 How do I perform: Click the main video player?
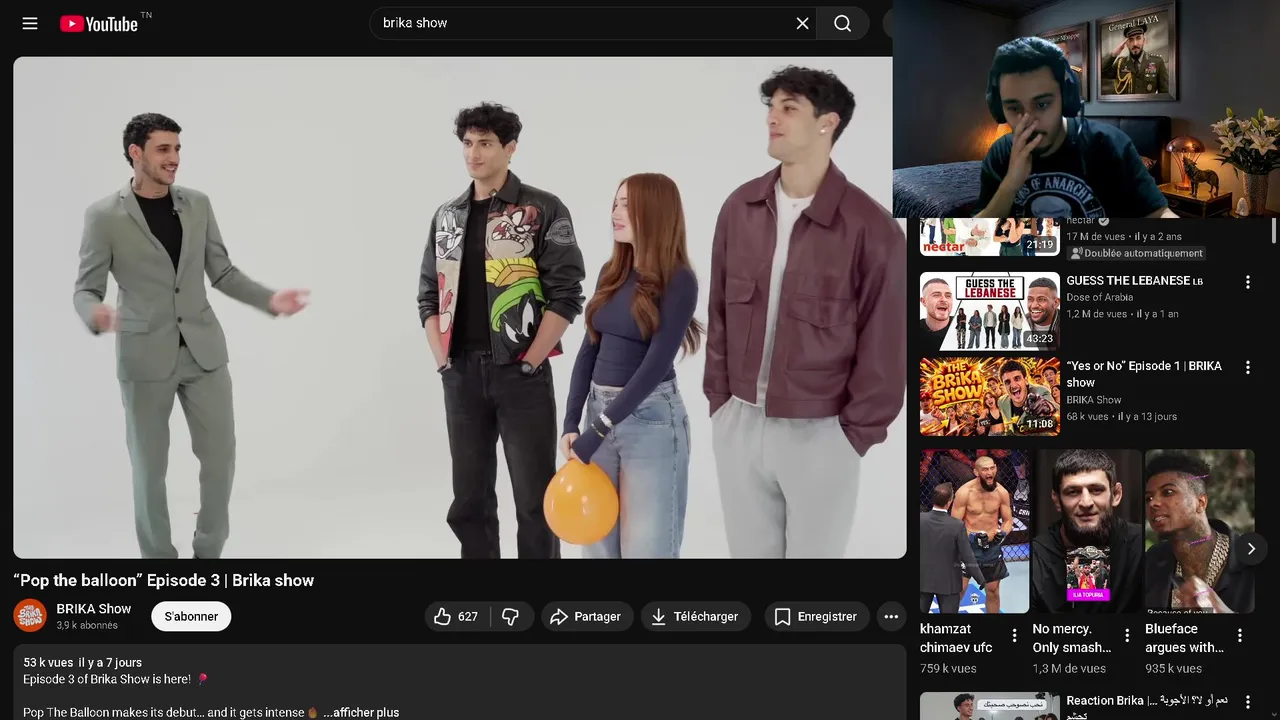coord(460,307)
